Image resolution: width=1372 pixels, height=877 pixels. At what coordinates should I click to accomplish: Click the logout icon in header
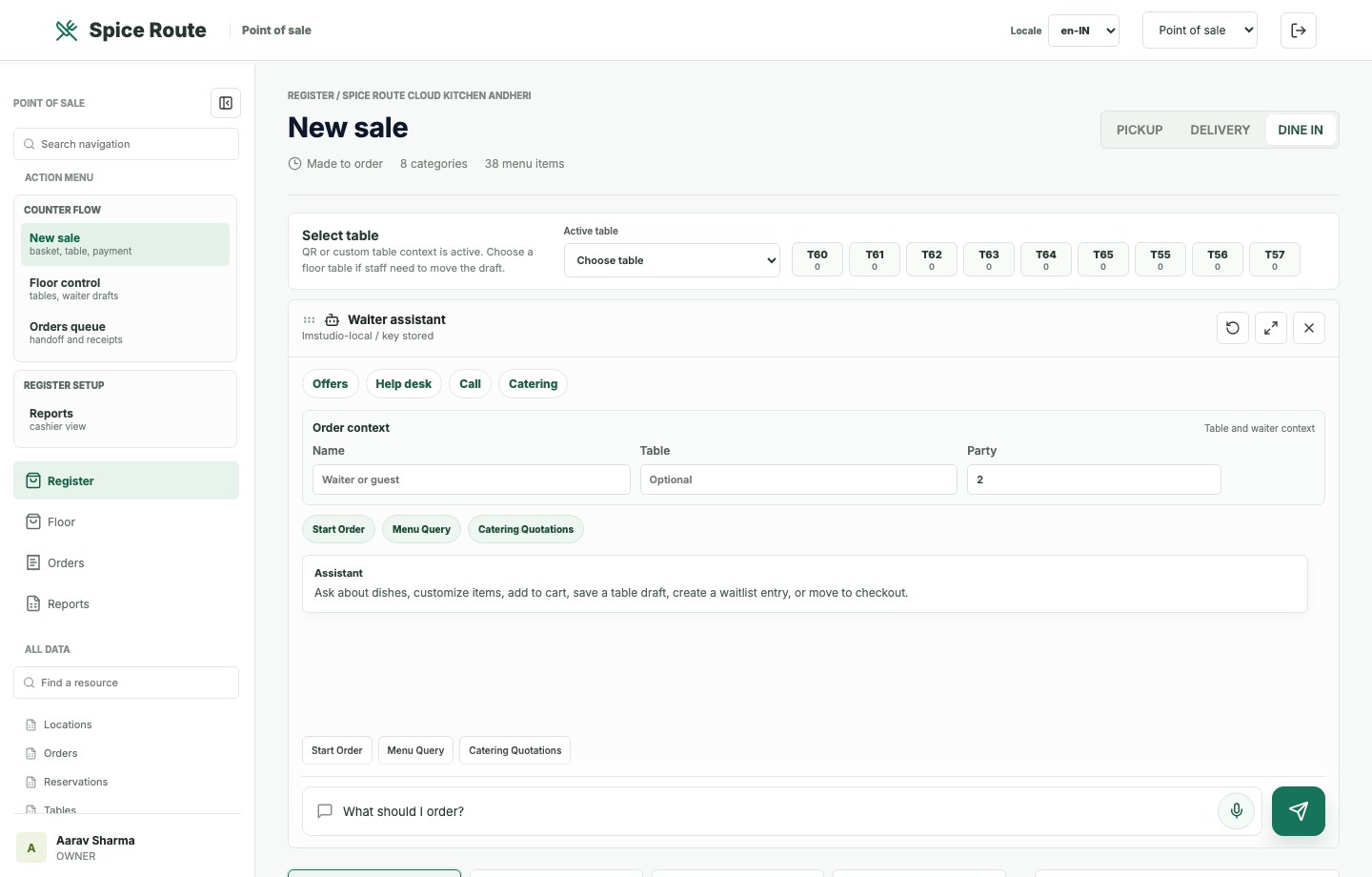(1298, 31)
